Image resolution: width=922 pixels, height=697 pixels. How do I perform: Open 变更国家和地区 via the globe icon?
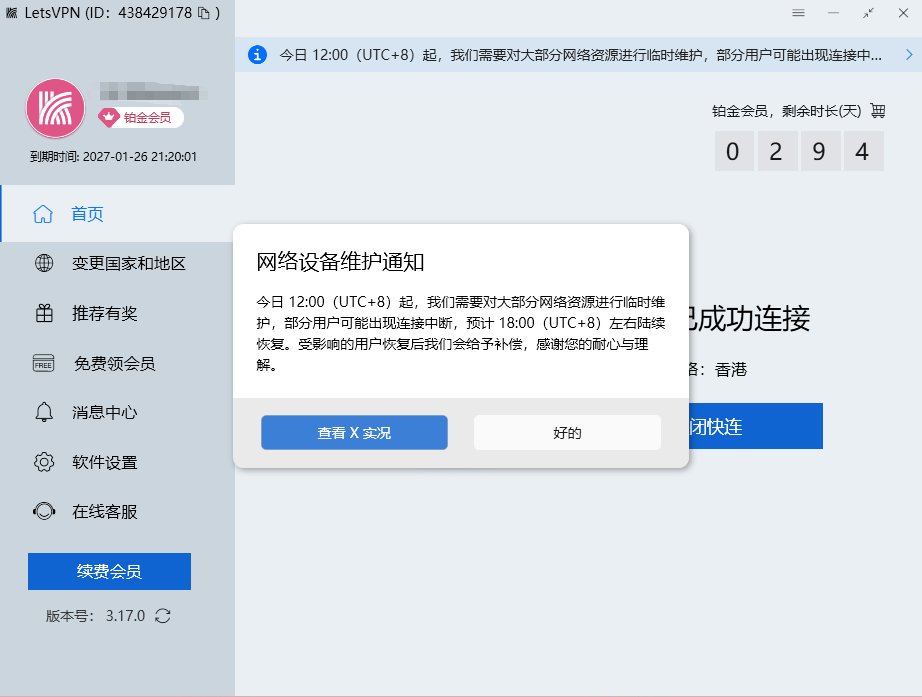44,263
